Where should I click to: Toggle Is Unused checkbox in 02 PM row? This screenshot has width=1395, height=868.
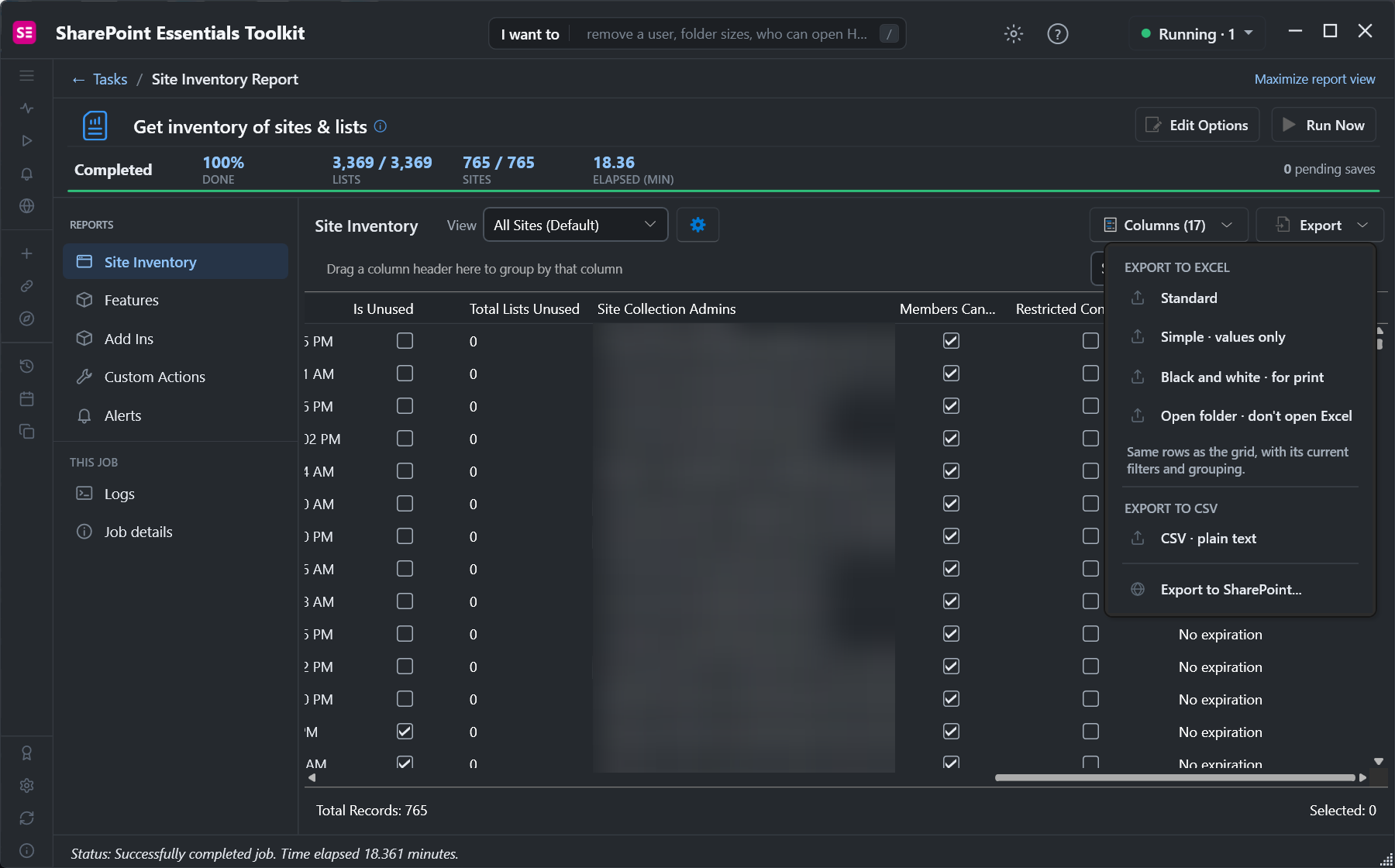[405, 439]
